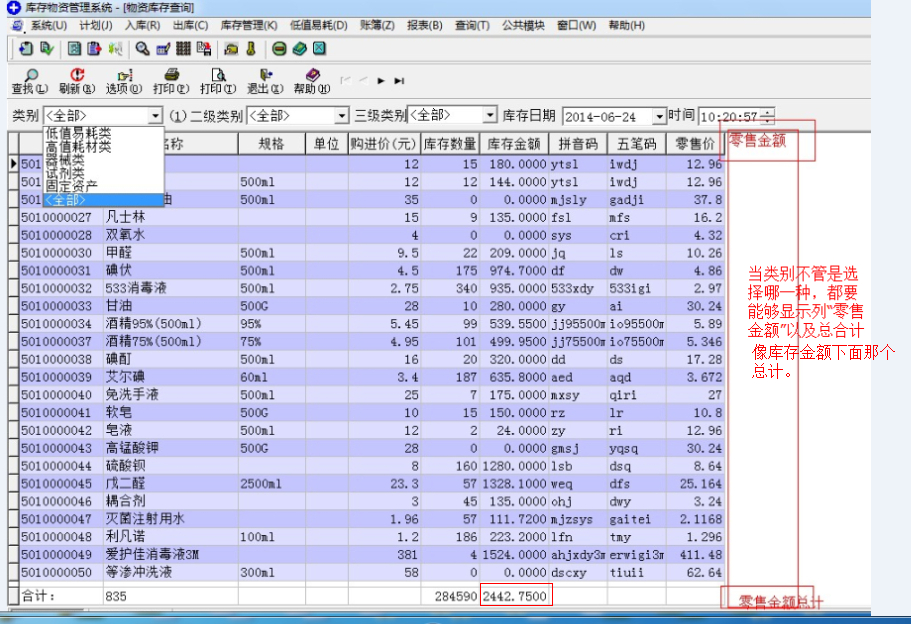This screenshot has width=911, height=624.
Task: Collapse the 类别 dropdown arrow
Action: pyautogui.click(x=155, y=116)
